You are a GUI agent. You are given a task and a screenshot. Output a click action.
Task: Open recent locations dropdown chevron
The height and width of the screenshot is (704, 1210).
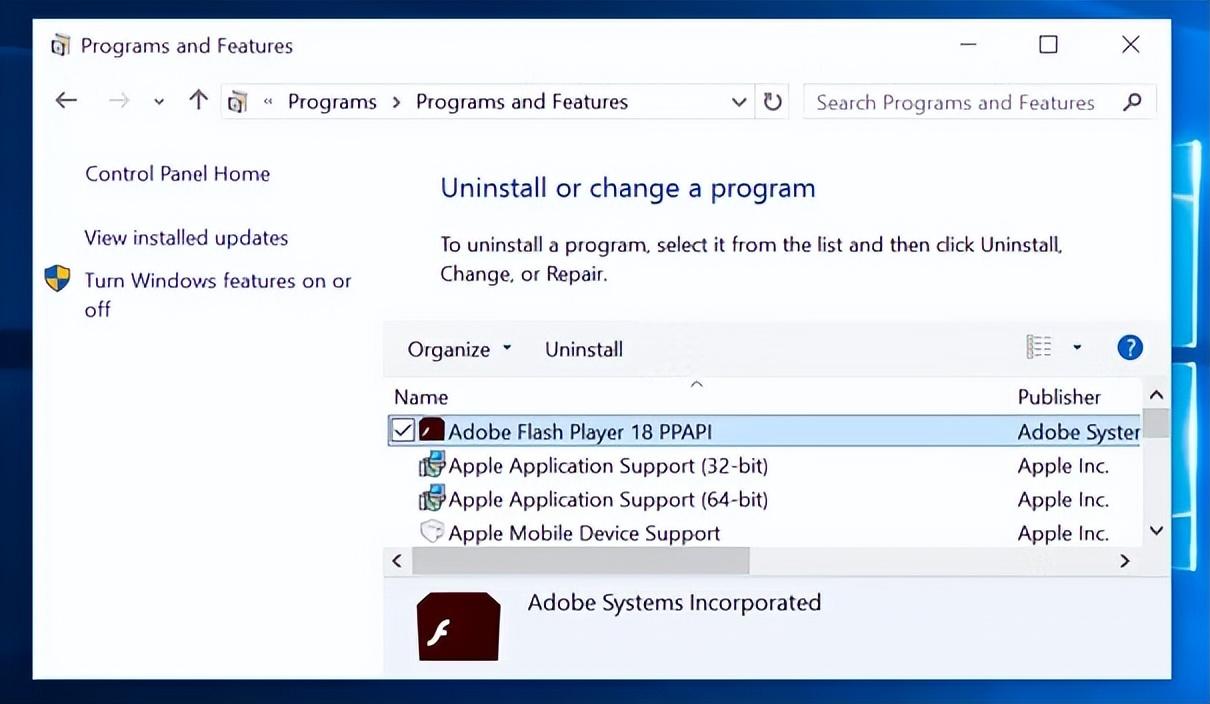coord(159,102)
